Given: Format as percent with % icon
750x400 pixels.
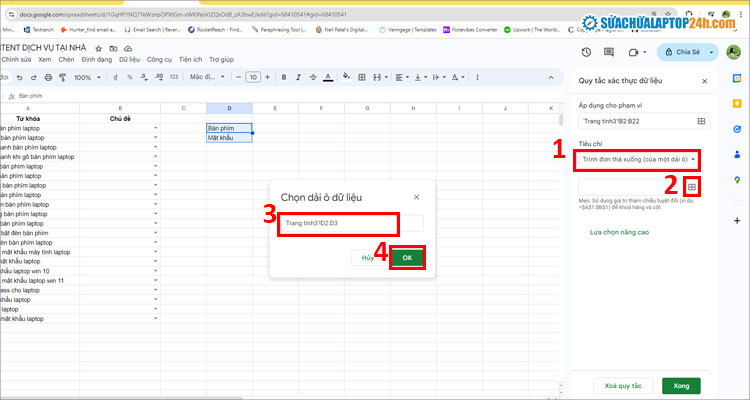Looking at the screenshot, I should [x=130, y=77].
